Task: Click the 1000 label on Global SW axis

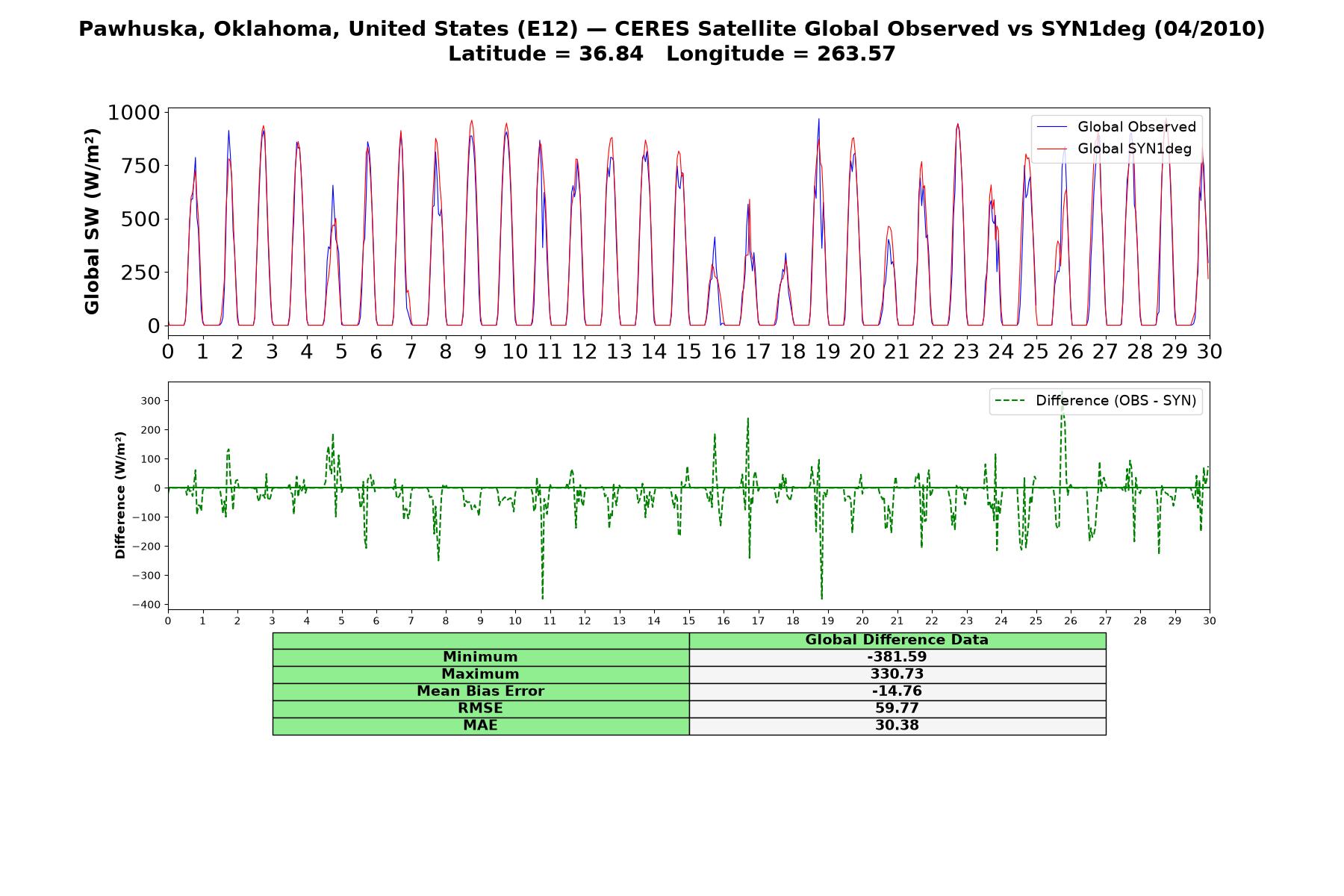Action: 134,113
